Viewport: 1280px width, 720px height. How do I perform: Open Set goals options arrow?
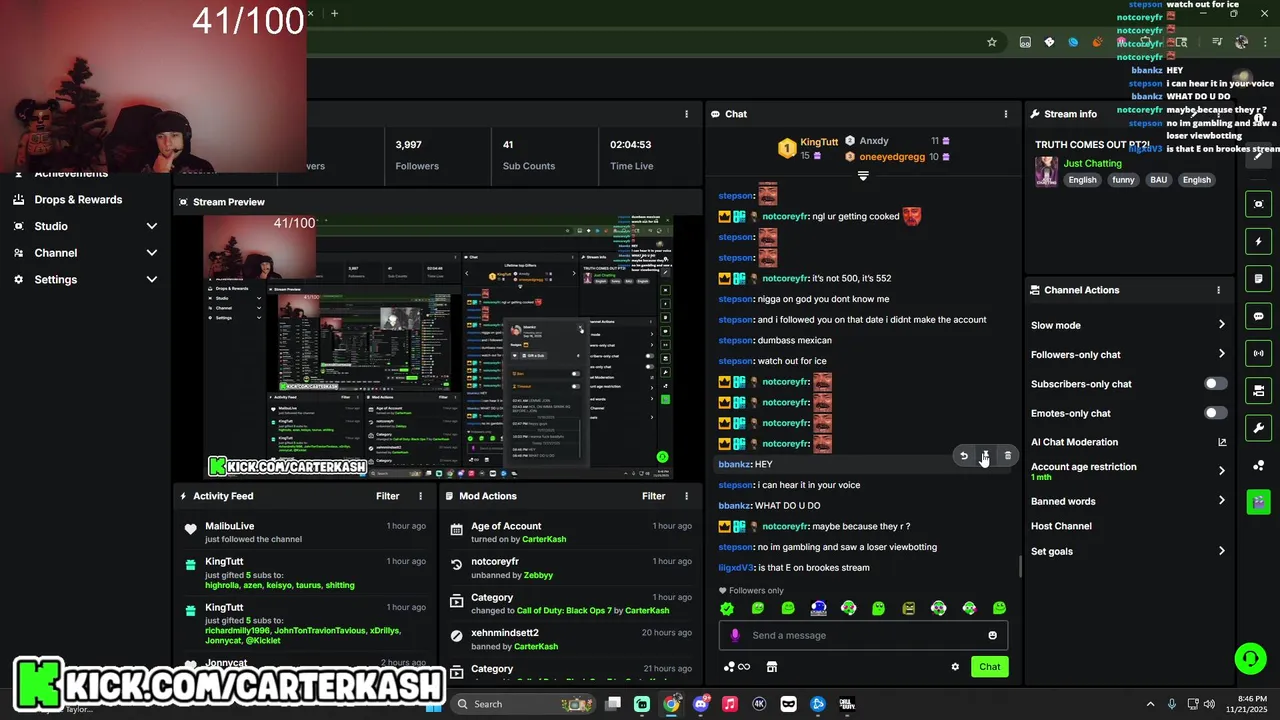[x=1221, y=551]
